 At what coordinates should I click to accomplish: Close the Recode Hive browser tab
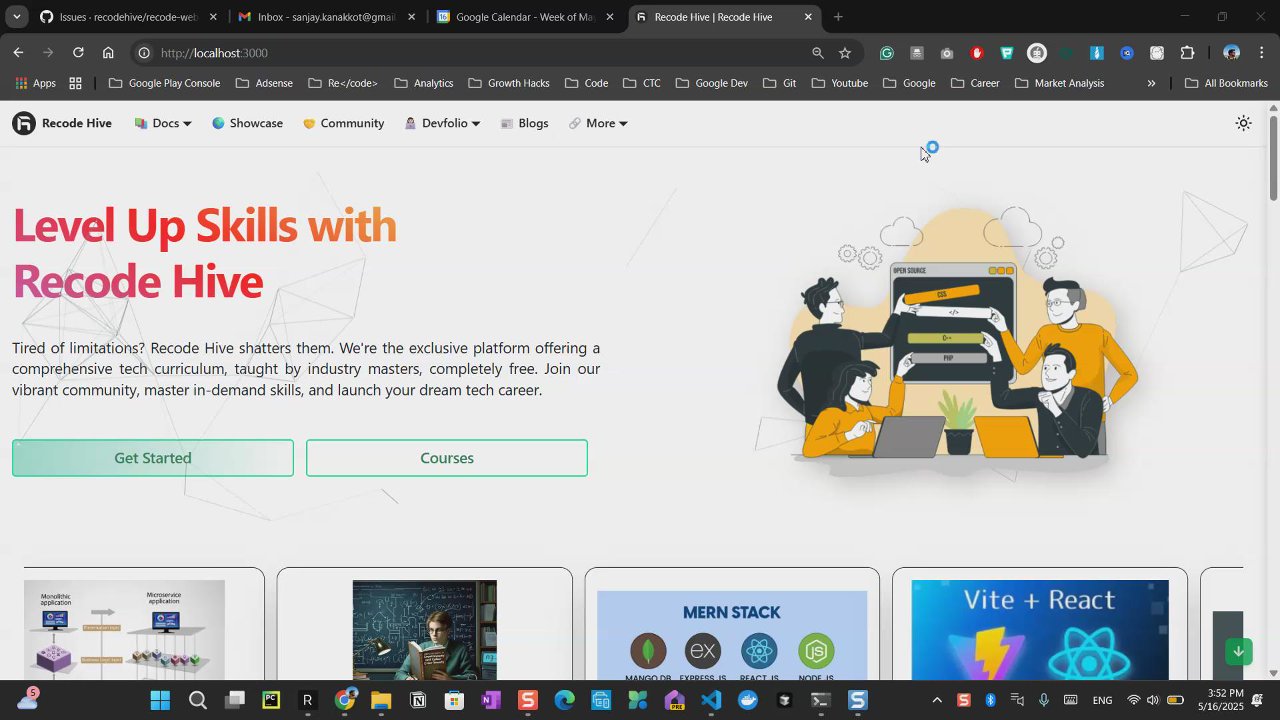click(x=808, y=17)
